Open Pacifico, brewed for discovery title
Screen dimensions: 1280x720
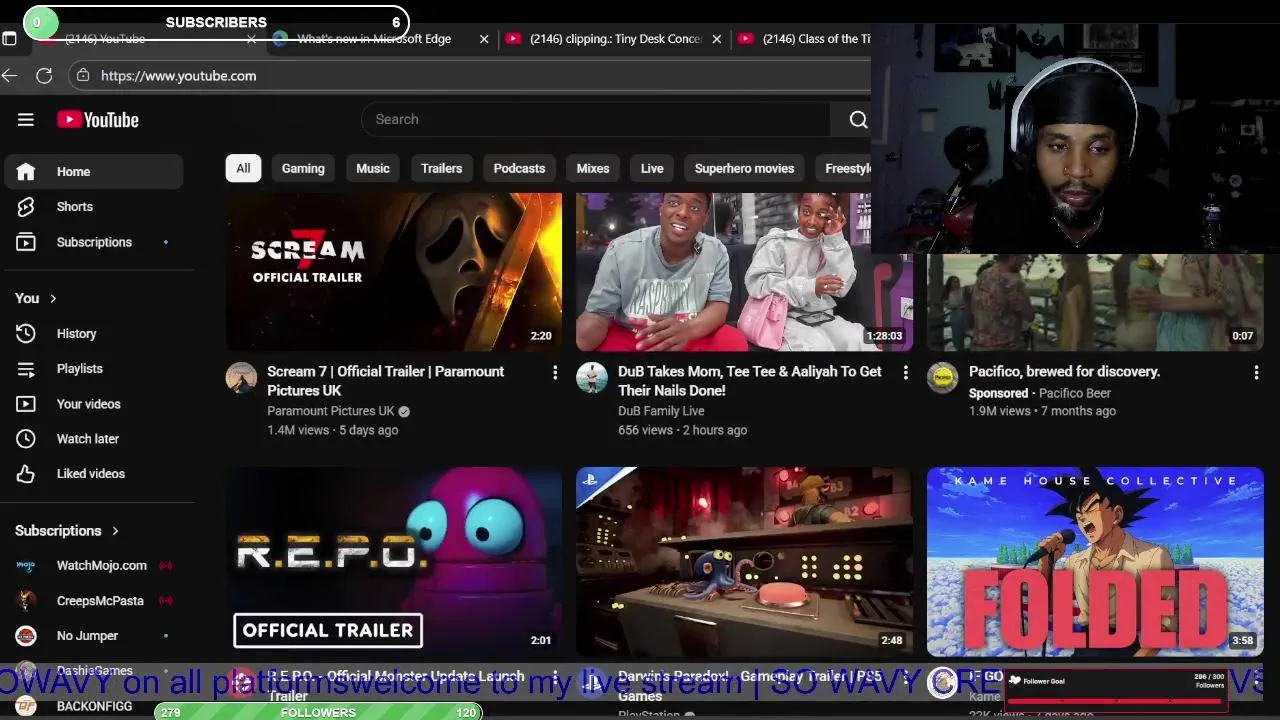pyautogui.click(x=1064, y=371)
